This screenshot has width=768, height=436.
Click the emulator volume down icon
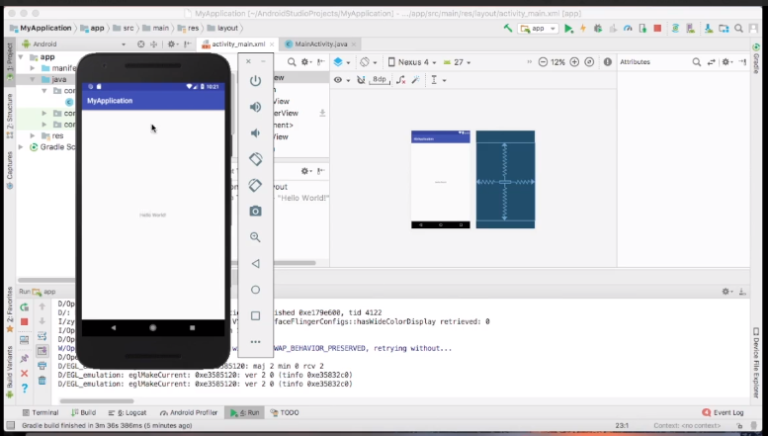[255, 133]
